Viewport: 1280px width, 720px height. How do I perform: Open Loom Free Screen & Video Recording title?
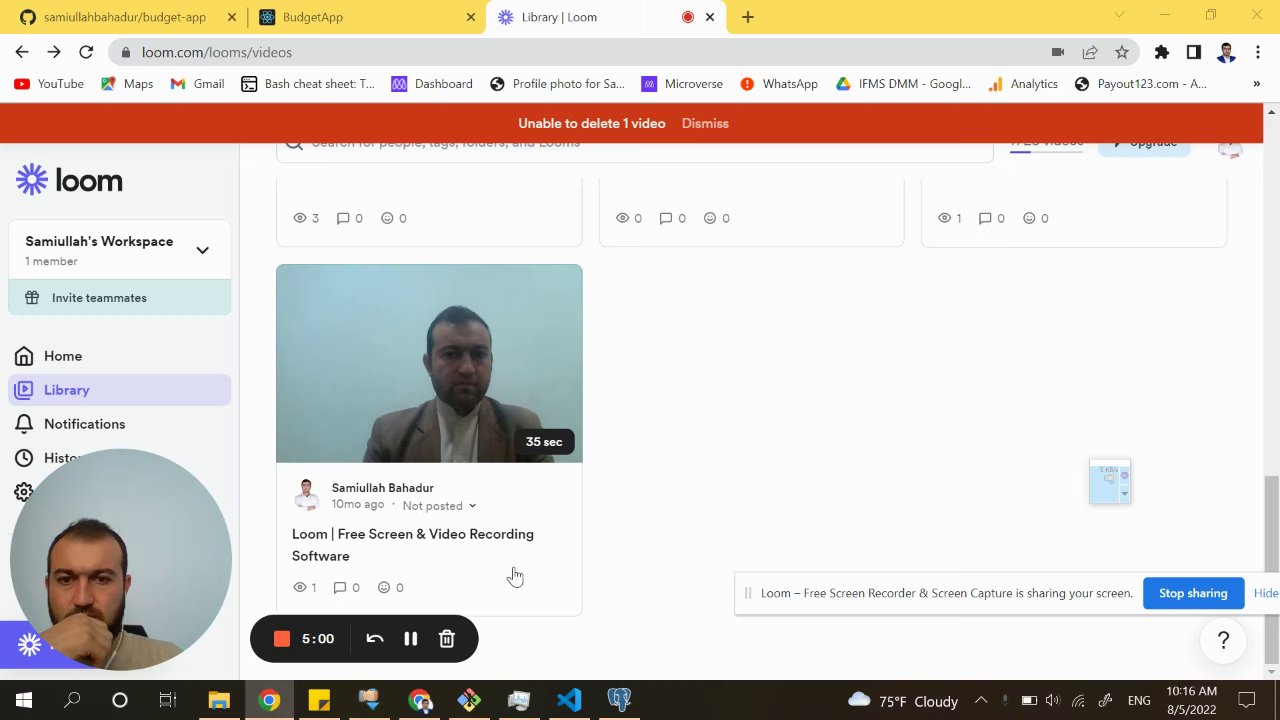click(413, 545)
